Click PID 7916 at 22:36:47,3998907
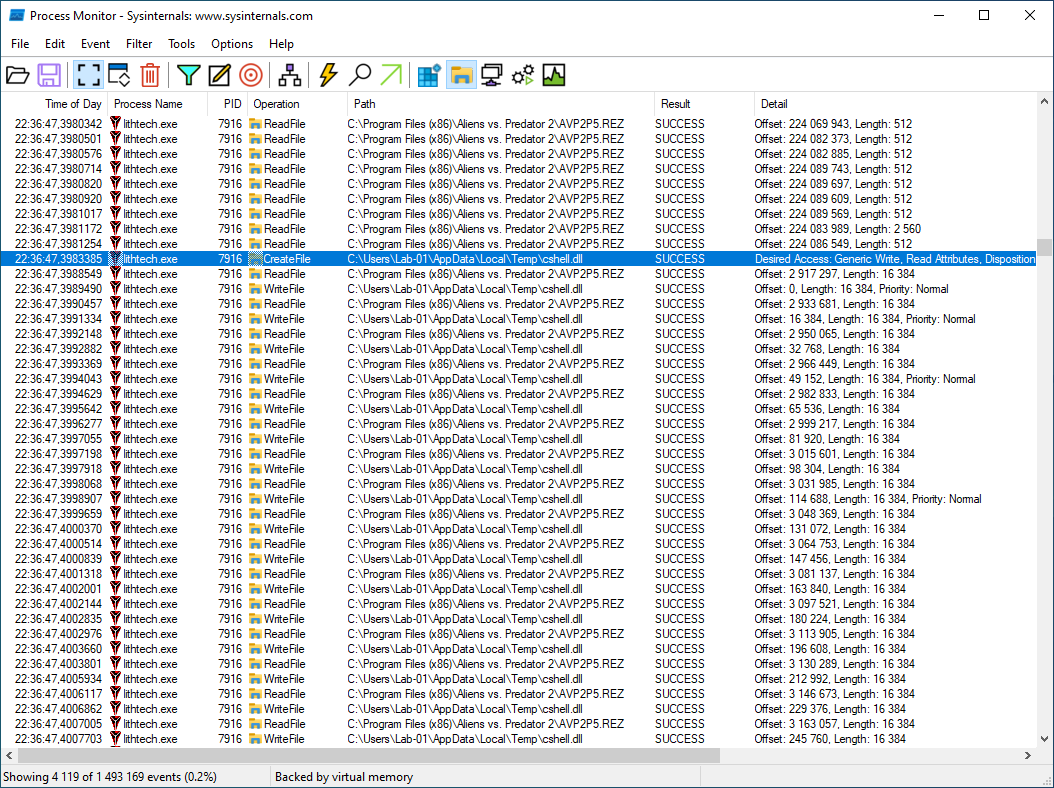 [x=230, y=499]
